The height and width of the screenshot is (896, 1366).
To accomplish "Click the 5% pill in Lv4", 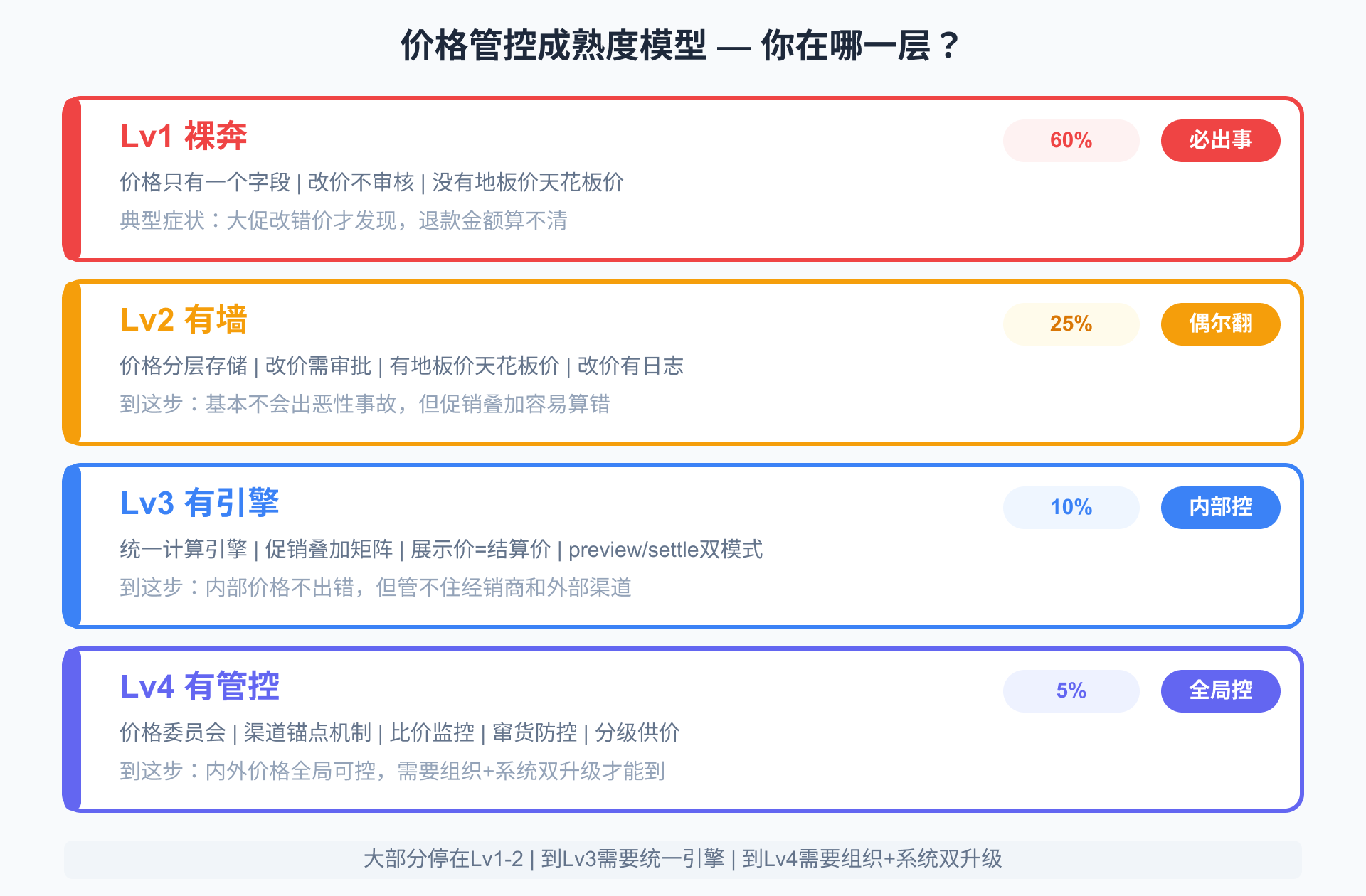I will click(x=1071, y=690).
